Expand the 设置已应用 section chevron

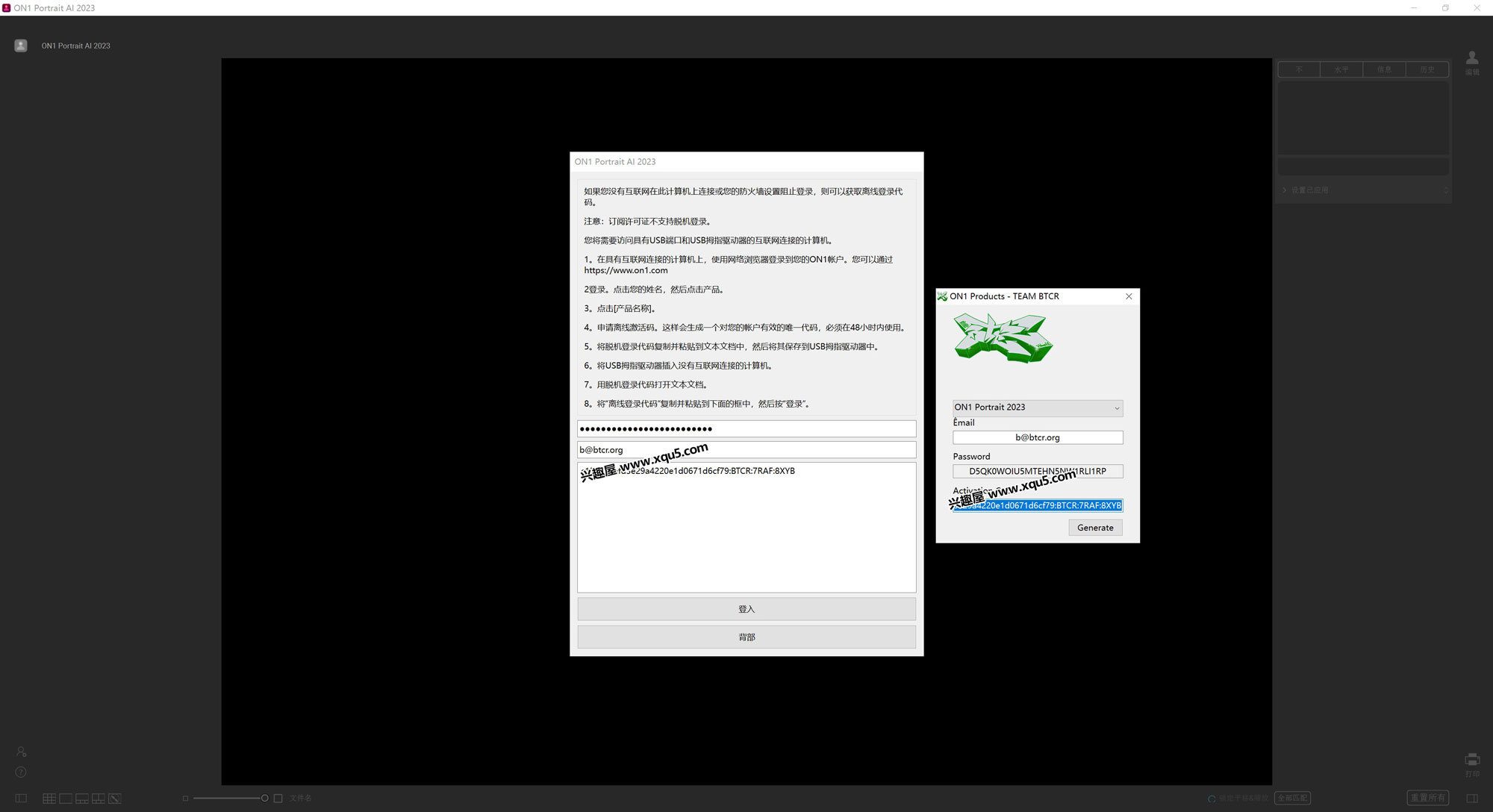[x=1284, y=190]
